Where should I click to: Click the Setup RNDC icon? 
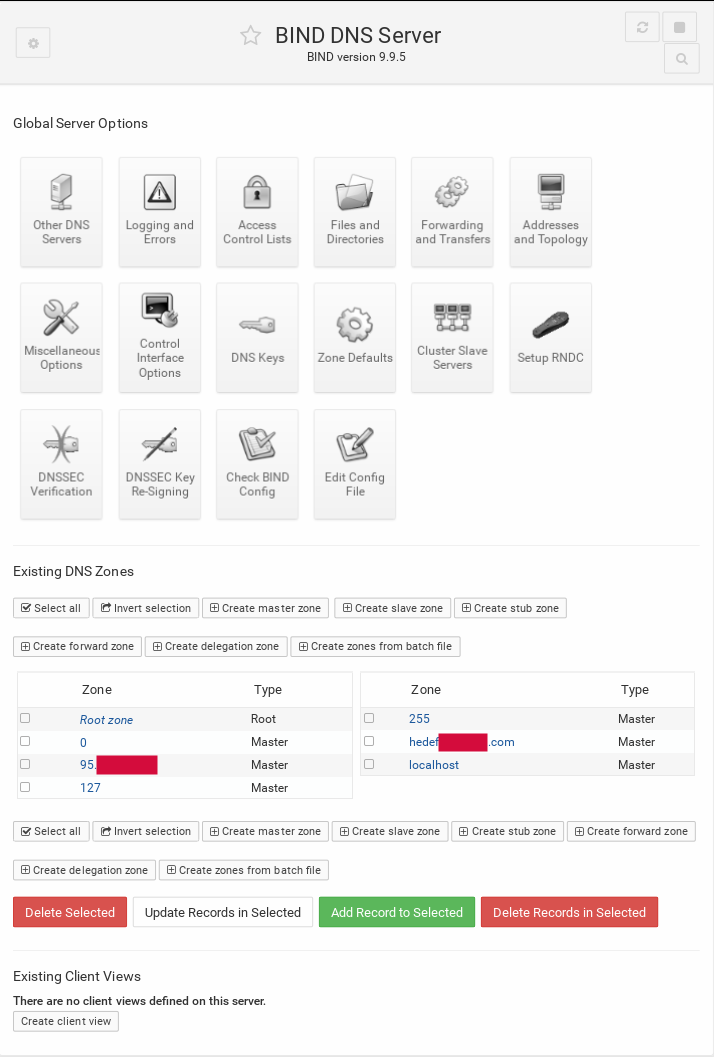point(550,337)
